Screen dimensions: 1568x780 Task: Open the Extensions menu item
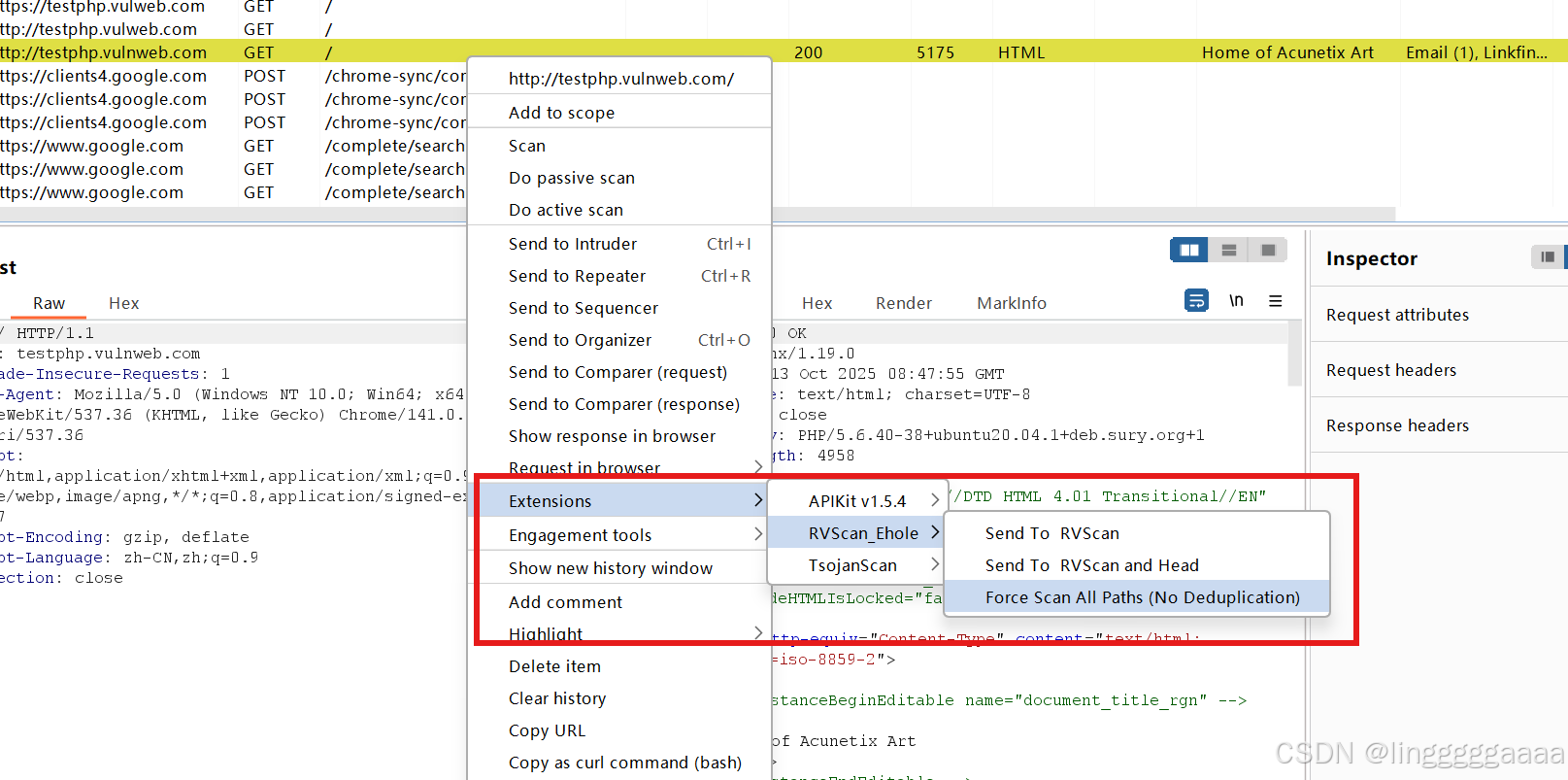click(619, 500)
